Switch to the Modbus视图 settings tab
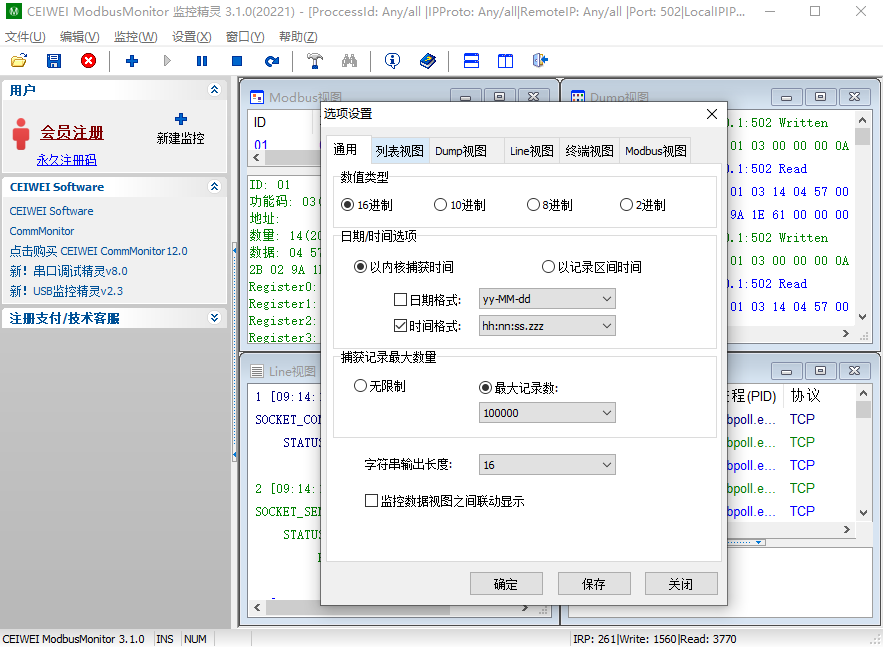 click(x=655, y=151)
